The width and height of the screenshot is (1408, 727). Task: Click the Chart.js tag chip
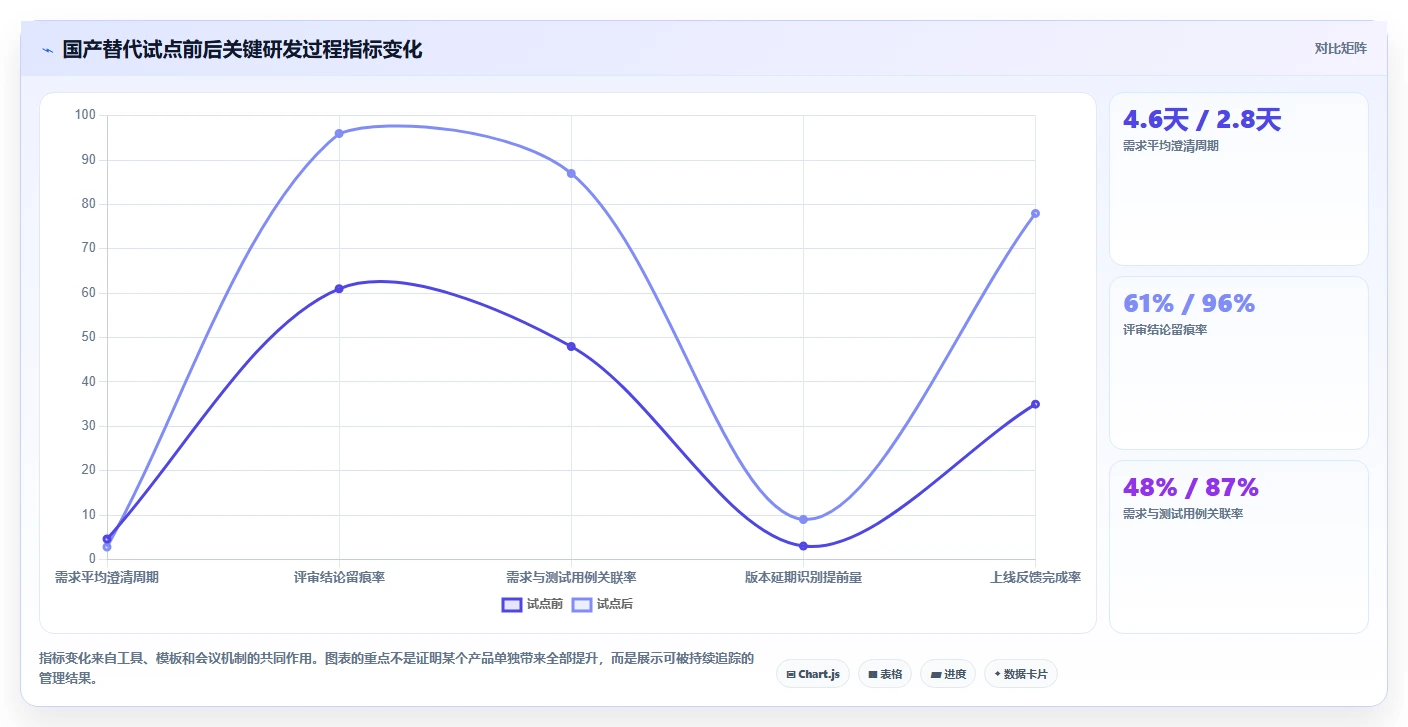813,674
